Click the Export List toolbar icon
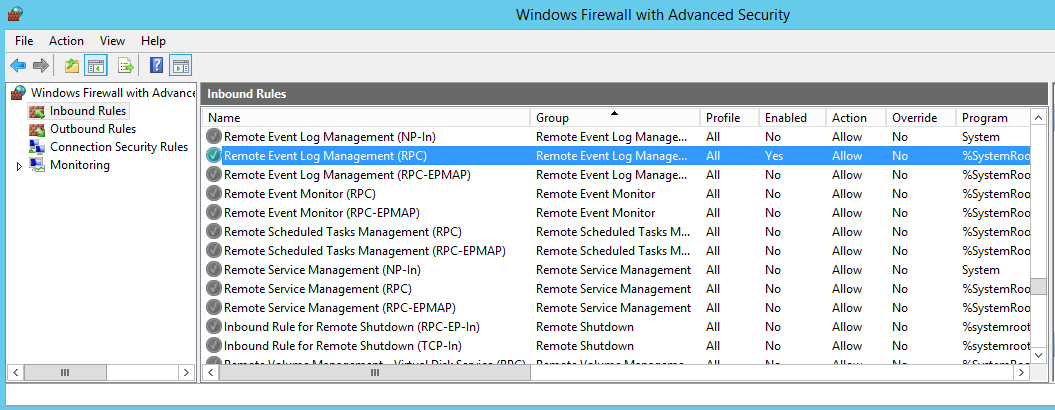The image size is (1055, 410). pyautogui.click(x=126, y=65)
